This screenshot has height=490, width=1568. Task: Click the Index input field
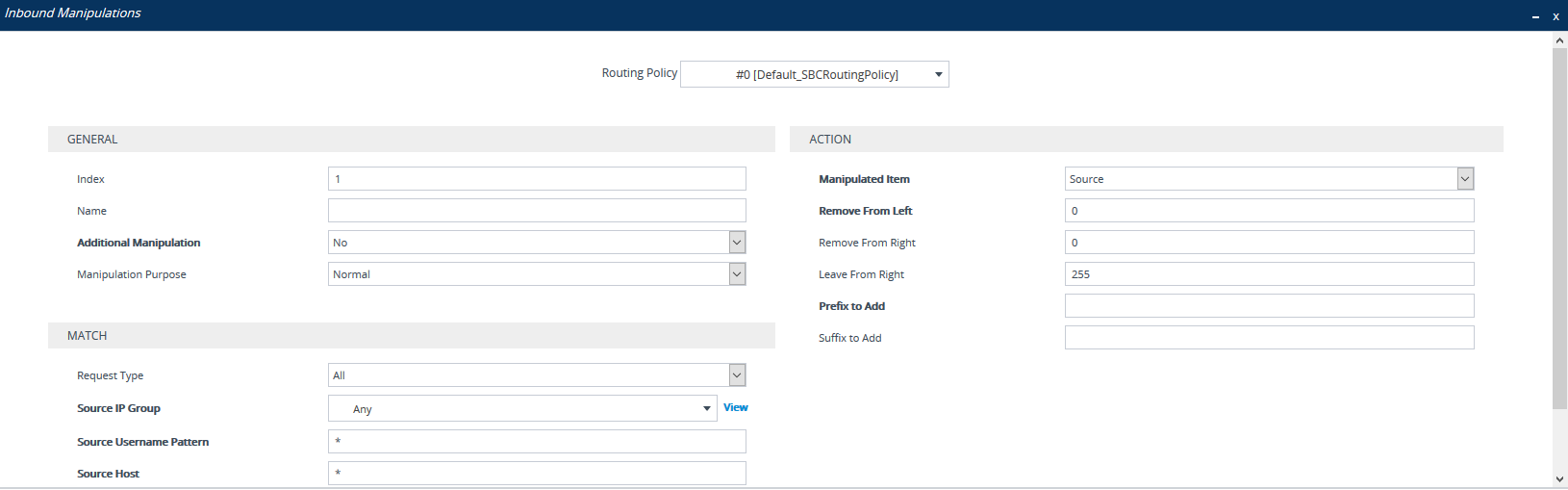click(x=537, y=179)
